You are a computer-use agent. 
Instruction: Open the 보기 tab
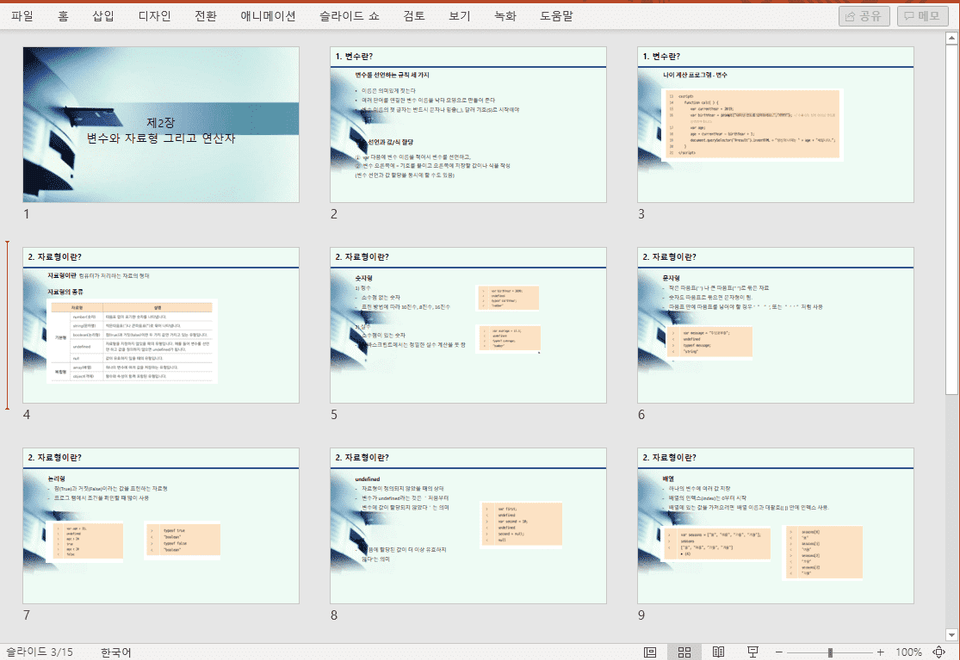[459, 16]
